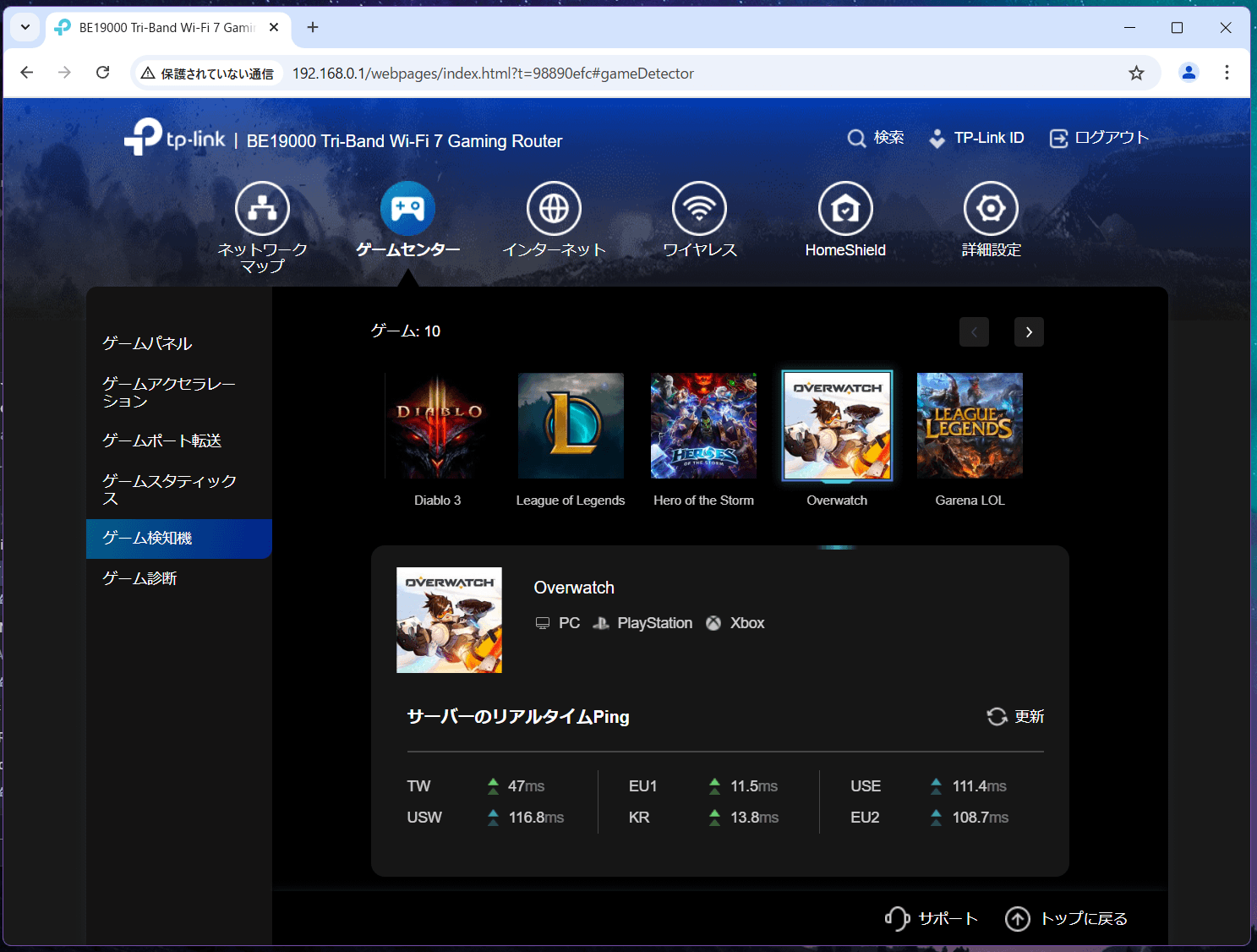Click the EU2 108.7ms ping value
Viewport: 1257px width, 952px height.
[980, 818]
